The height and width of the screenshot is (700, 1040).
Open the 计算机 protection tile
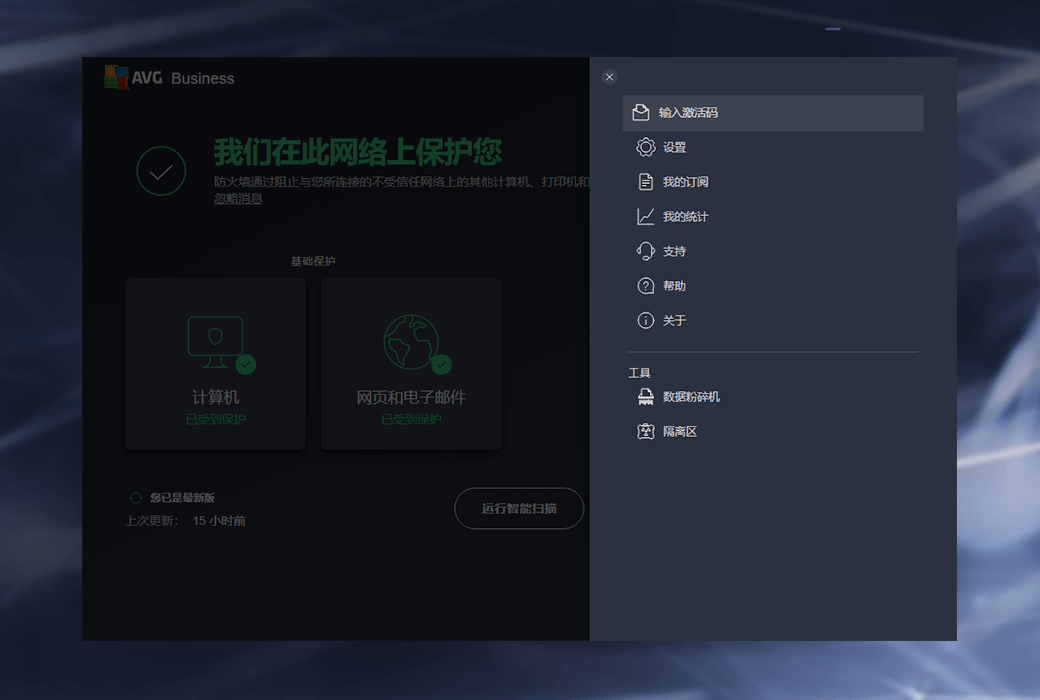[x=215, y=364]
